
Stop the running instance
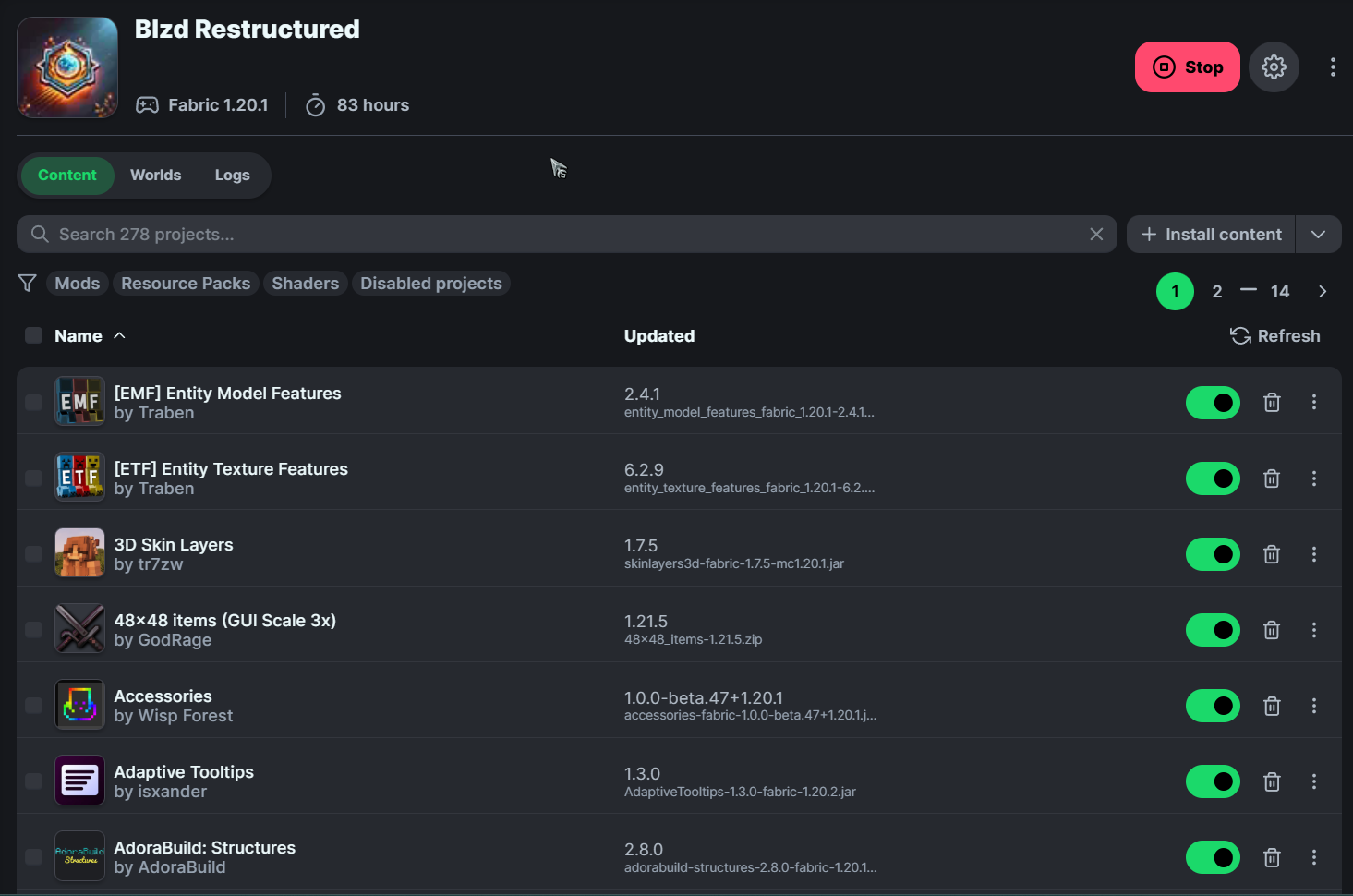pyautogui.click(x=1187, y=67)
